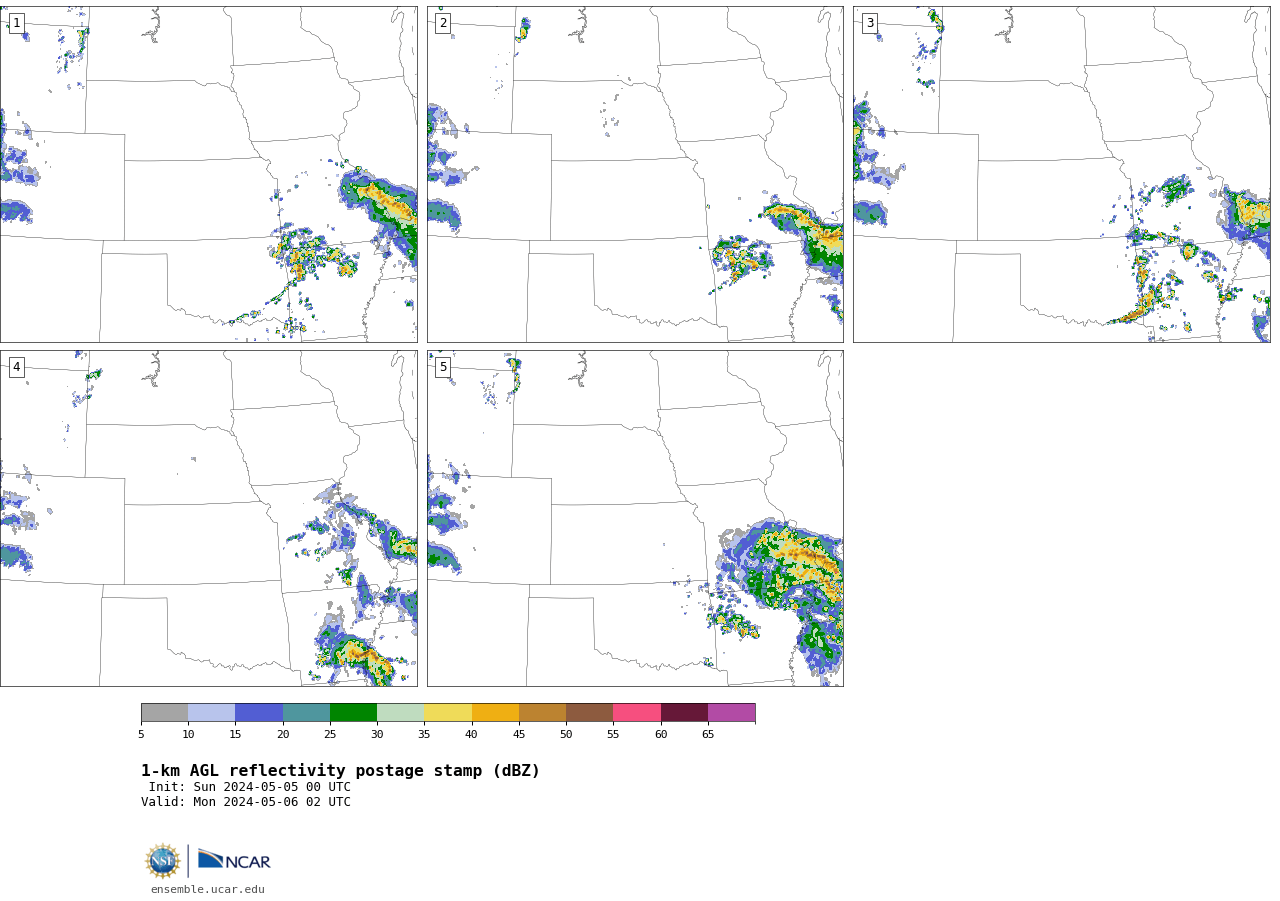Click the gray 5-10 dBZ swatch
Image resolution: width=1280 pixels, height=901 pixels.
[x=164, y=712]
